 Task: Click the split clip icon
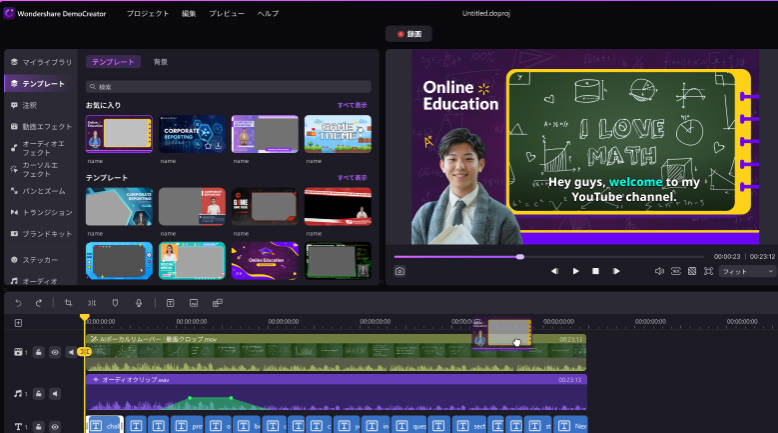click(x=91, y=302)
